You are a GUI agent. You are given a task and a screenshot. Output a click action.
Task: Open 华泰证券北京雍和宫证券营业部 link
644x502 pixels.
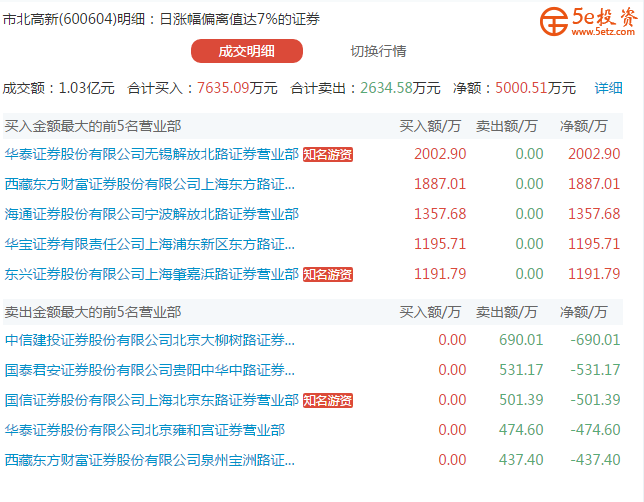tap(145, 430)
